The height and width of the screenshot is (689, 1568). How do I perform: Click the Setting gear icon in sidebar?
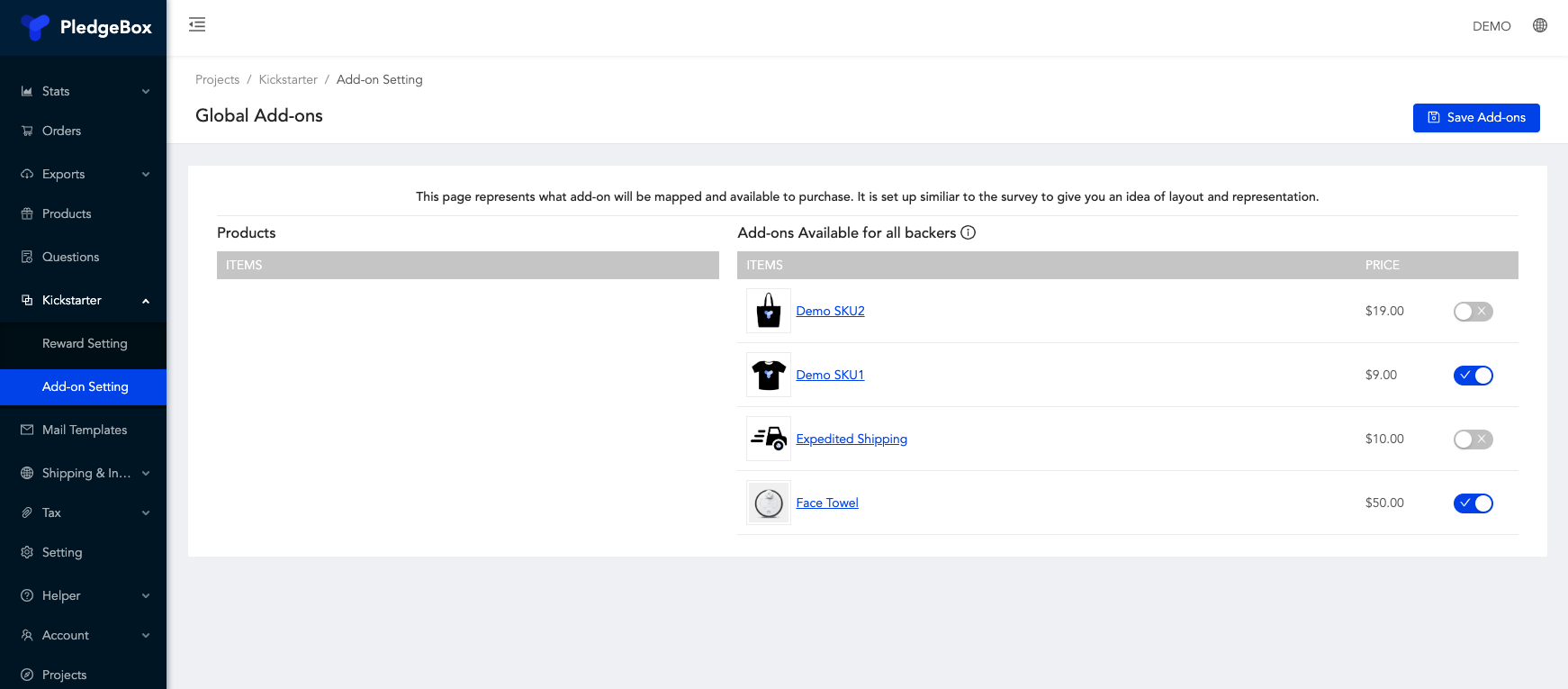tap(27, 552)
